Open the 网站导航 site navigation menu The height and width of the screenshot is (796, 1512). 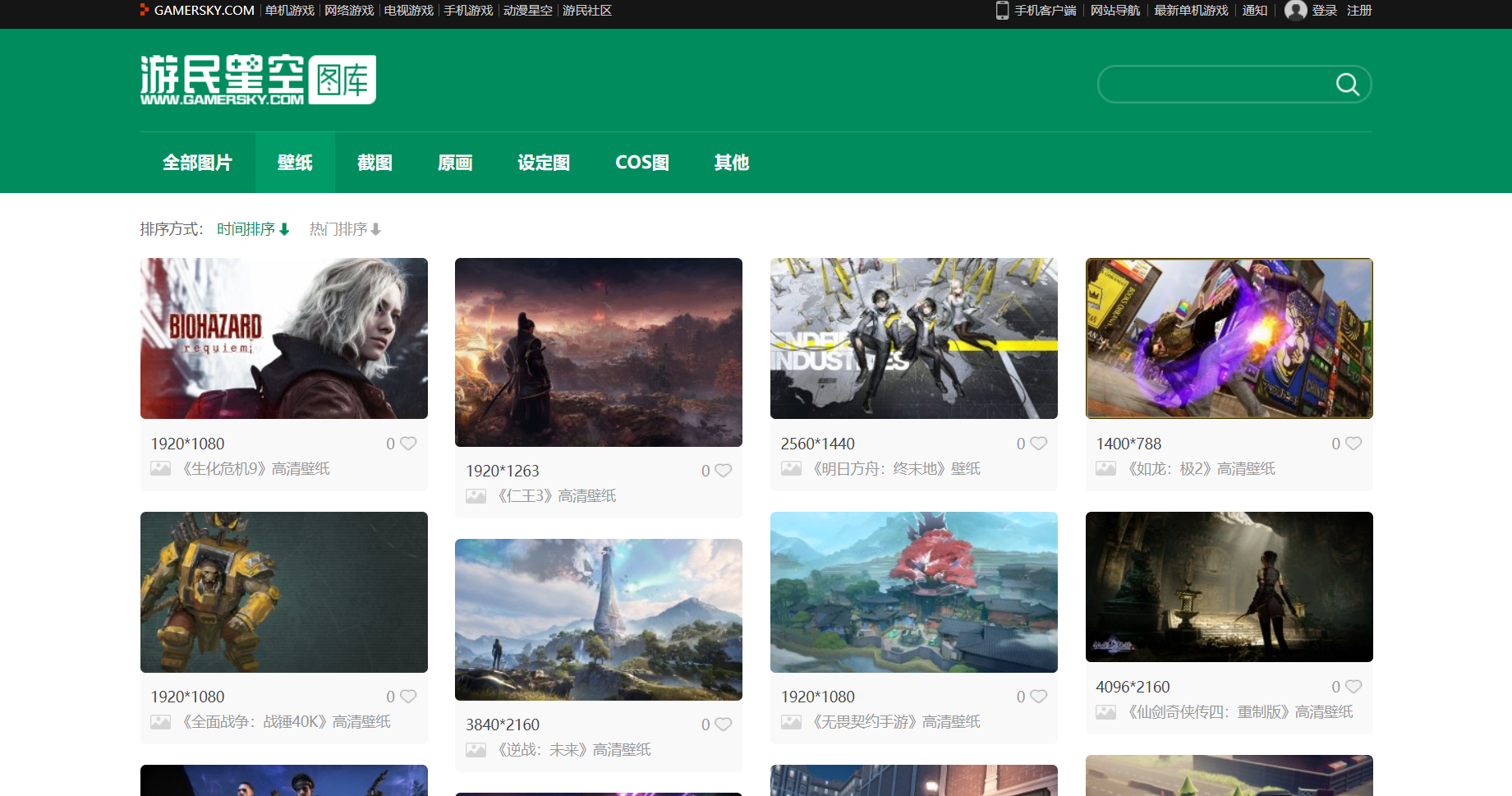pyautogui.click(x=1114, y=11)
